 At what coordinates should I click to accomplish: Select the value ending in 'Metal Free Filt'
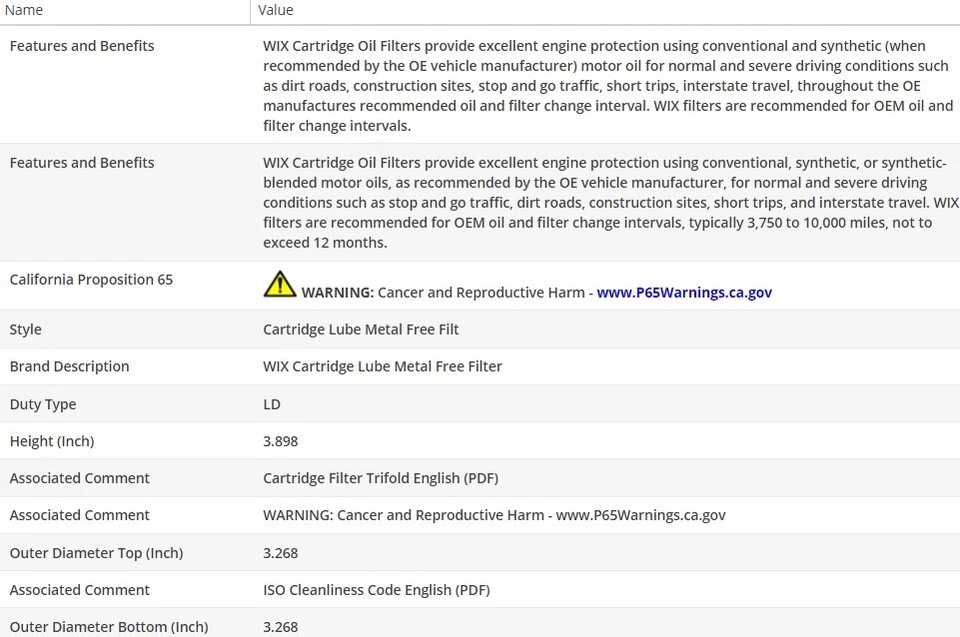[361, 330]
